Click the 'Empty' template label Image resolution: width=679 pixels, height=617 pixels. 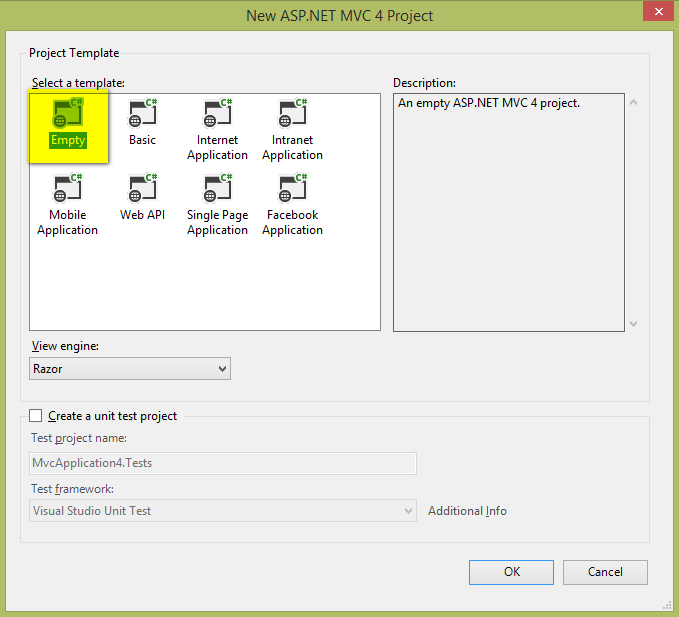pos(68,140)
